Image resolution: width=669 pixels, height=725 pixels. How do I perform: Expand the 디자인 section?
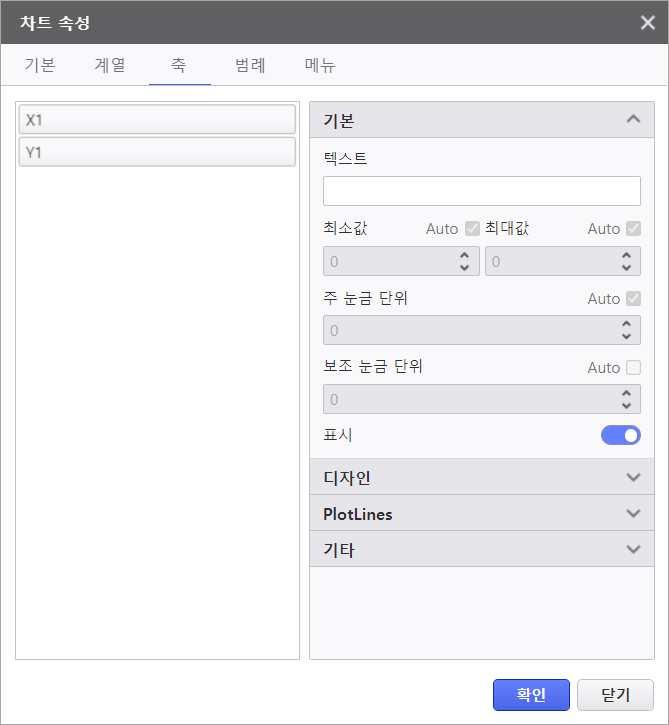click(632, 477)
